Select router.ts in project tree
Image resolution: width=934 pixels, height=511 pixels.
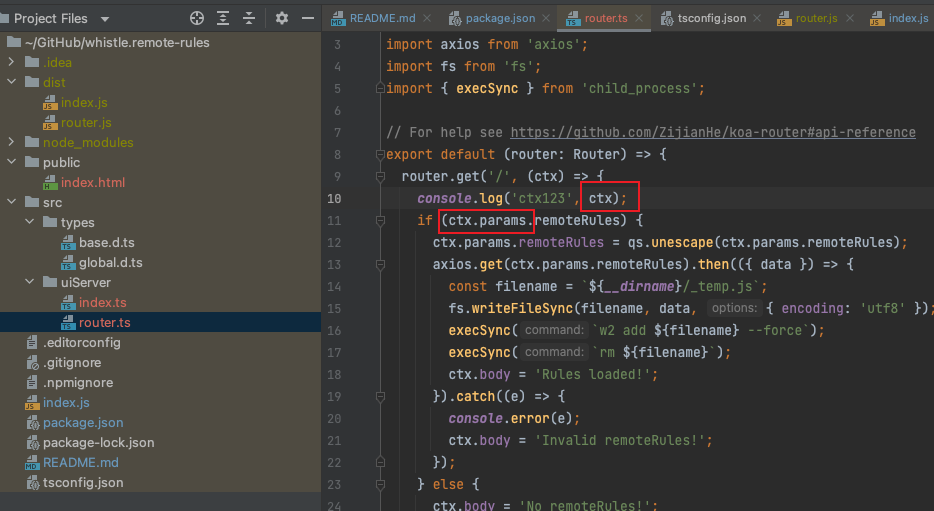coord(104,322)
